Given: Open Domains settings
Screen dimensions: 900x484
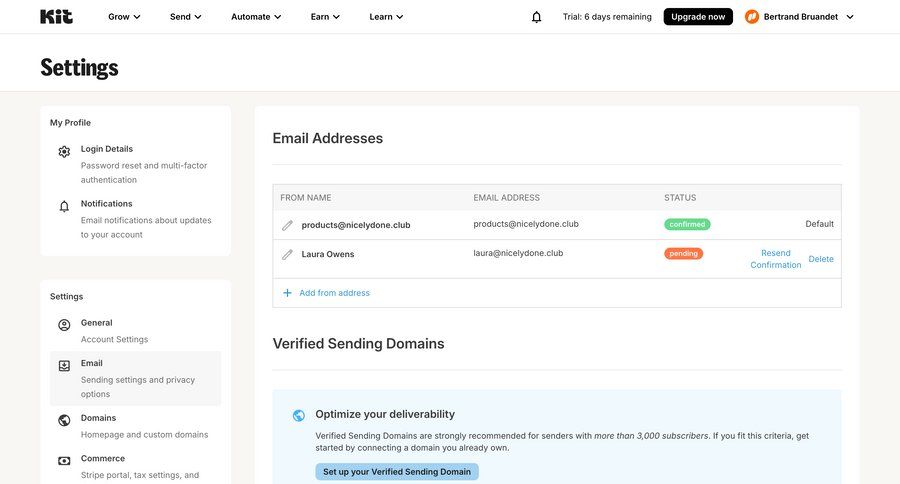Looking at the screenshot, I should point(135,426).
